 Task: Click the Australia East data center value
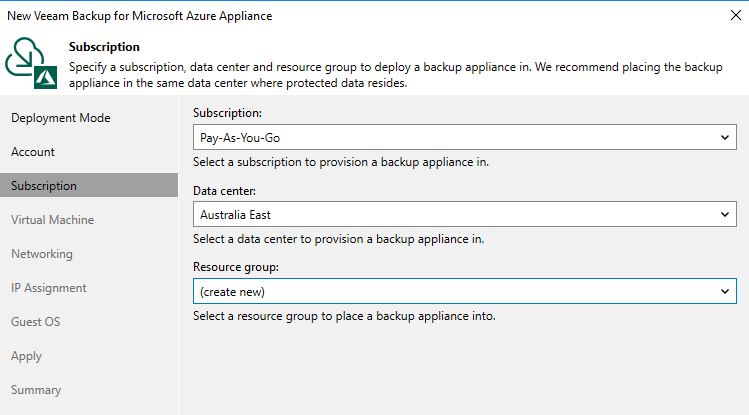point(235,215)
